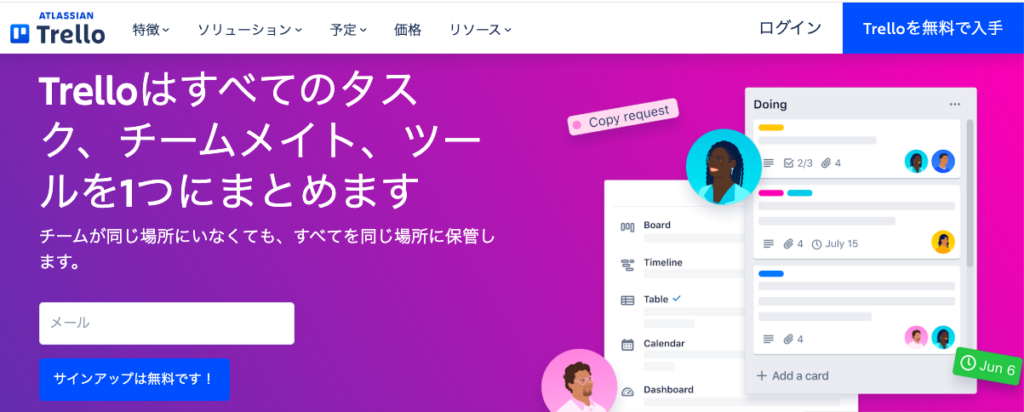
Task: Open Doing list three-dot menu
Action: [955, 104]
